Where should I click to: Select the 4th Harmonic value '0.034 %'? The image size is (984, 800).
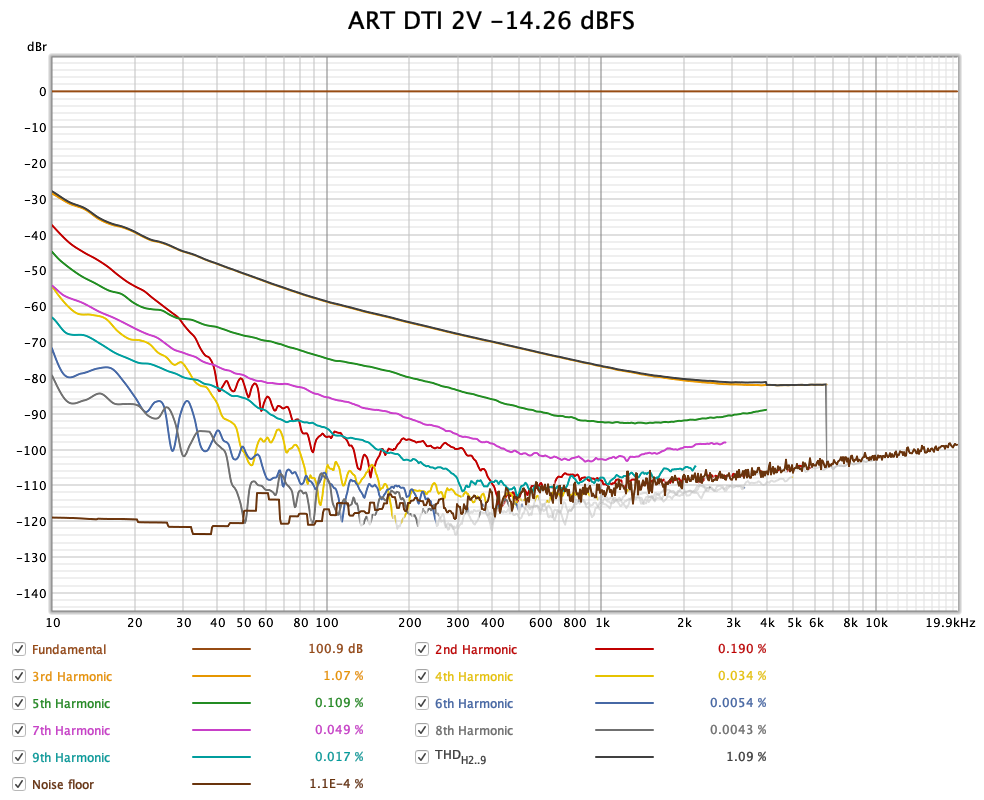point(742,675)
